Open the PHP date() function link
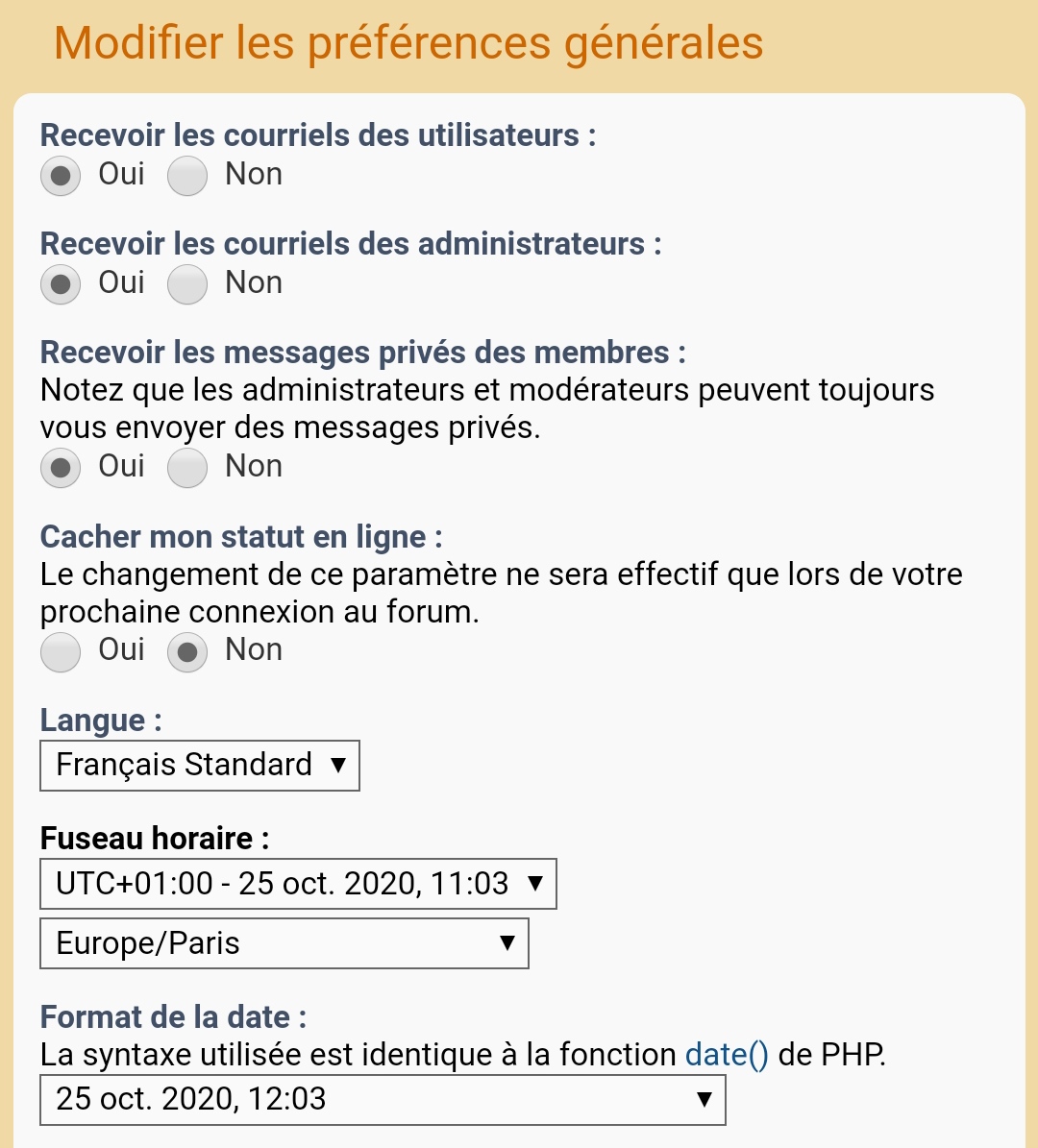 (x=727, y=1055)
